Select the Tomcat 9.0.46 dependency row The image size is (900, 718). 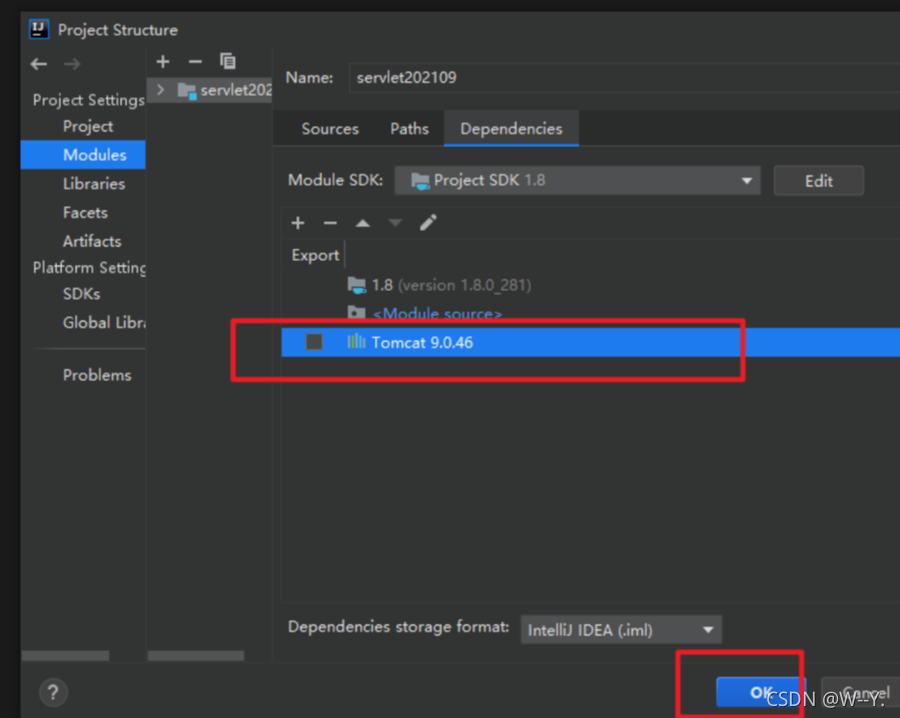(591, 342)
